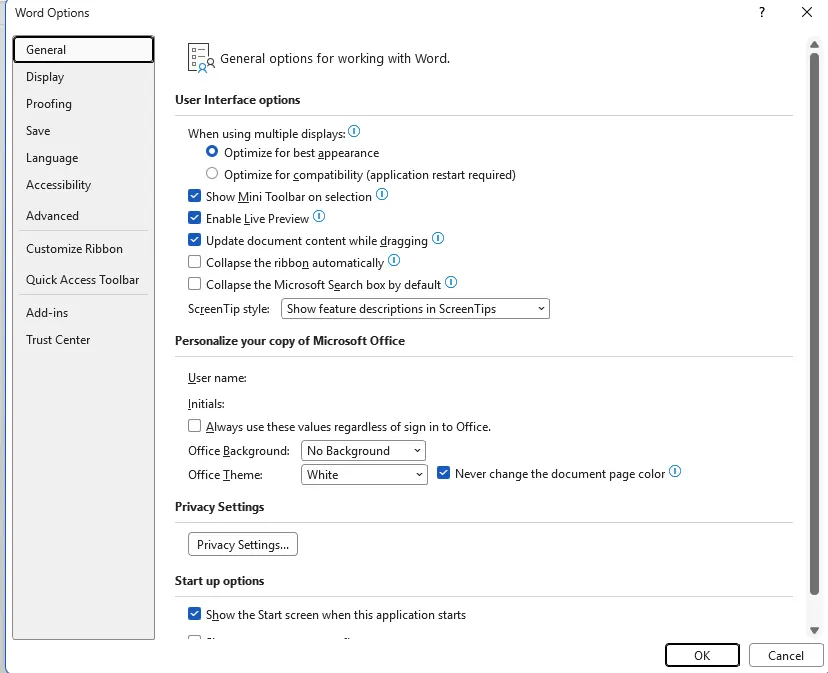This screenshot has width=828, height=673.
Task: Click info icon next to Enable Live Preview
Action: (x=319, y=216)
